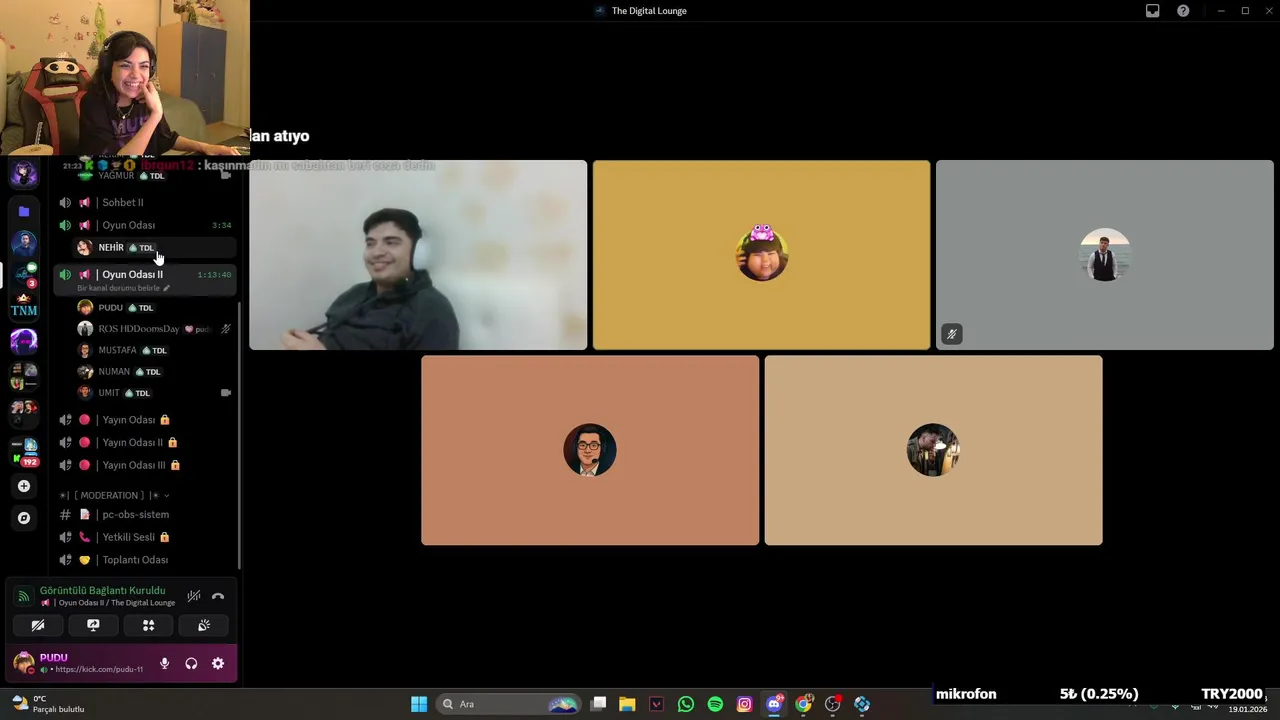The image size is (1280, 720).
Task: Join the Oyun Odası voice channel
Action: pyautogui.click(x=147, y=225)
